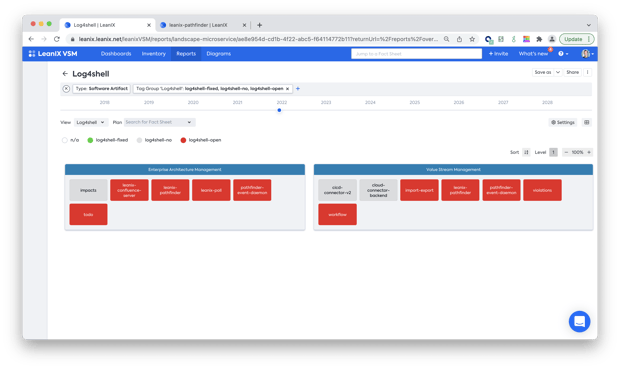Open the browser Extensions puzzle icon

pyautogui.click(x=539, y=39)
